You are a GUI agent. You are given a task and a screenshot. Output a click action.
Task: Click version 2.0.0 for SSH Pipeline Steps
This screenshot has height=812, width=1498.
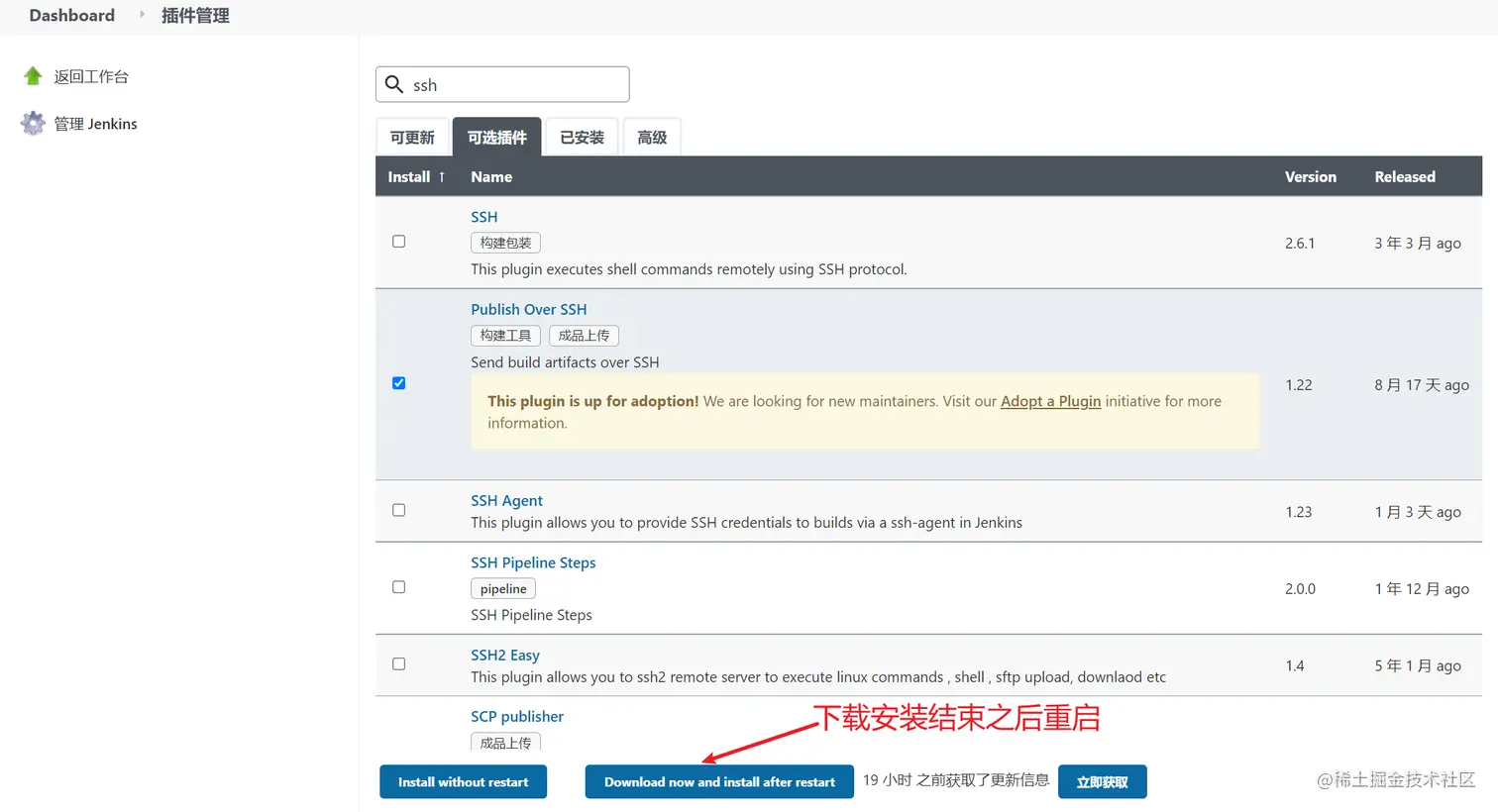(1301, 588)
